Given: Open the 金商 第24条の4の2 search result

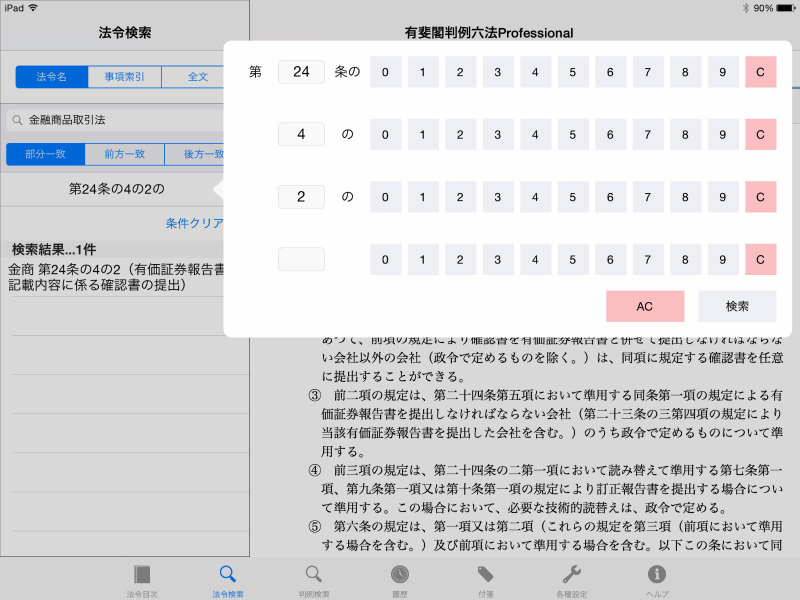Looking at the screenshot, I should (x=115, y=277).
